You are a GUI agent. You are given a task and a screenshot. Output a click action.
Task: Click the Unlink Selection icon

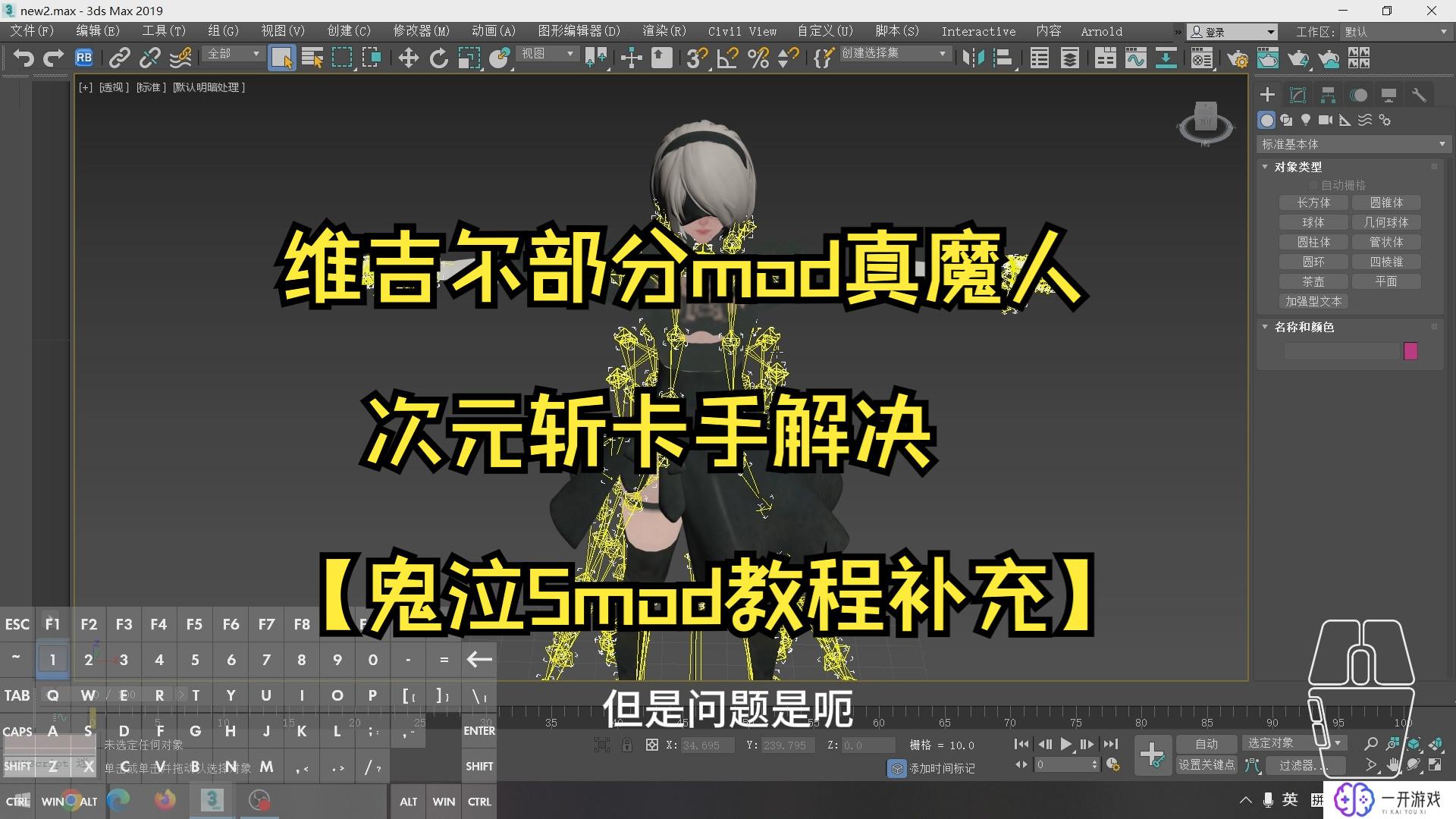pyautogui.click(x=149, y=58)
